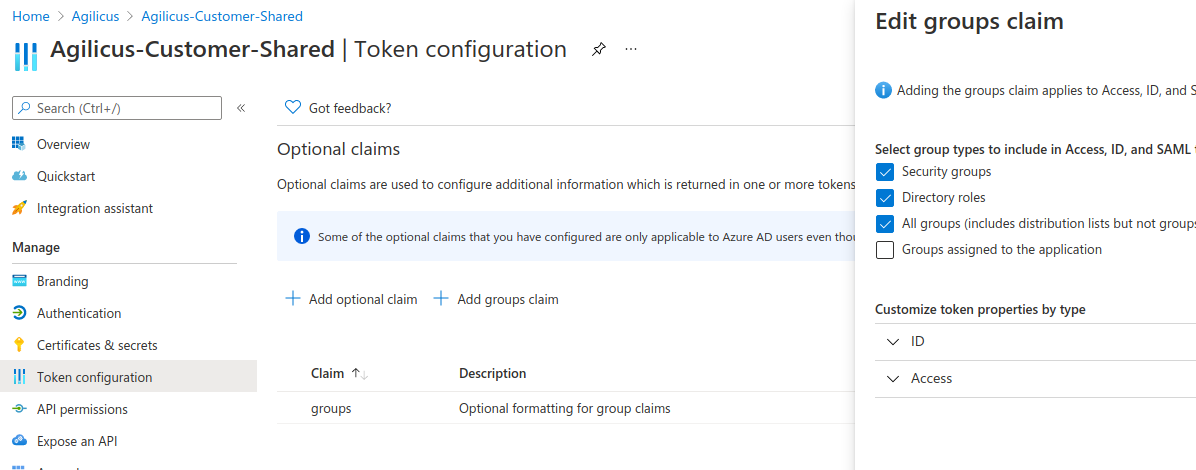Click the Got feedback heart icon

[x=293, y=108]
